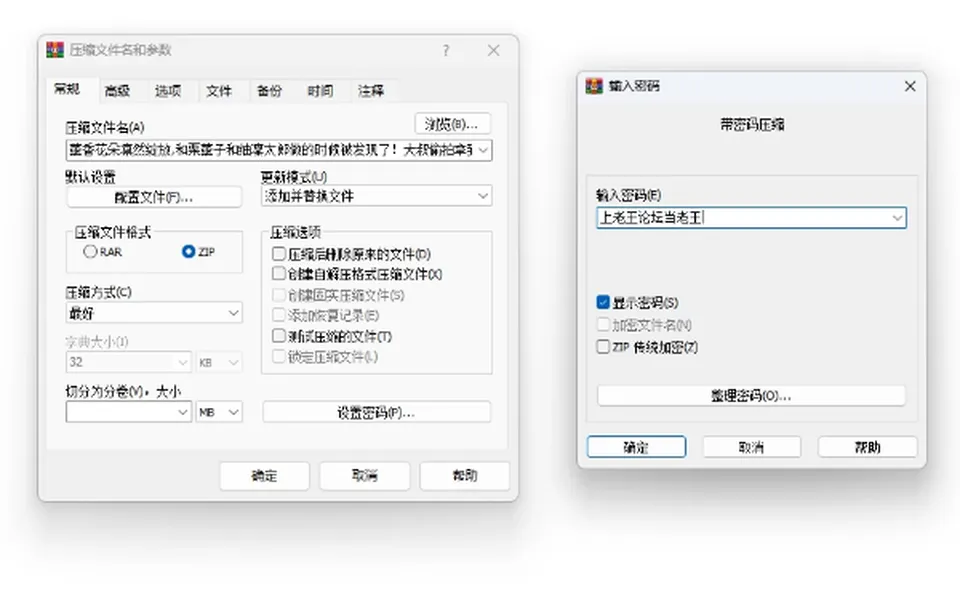Click 确定 in the 压缩文件名和参数 dialog
960x602 pixels.
[x=264, y=475]
